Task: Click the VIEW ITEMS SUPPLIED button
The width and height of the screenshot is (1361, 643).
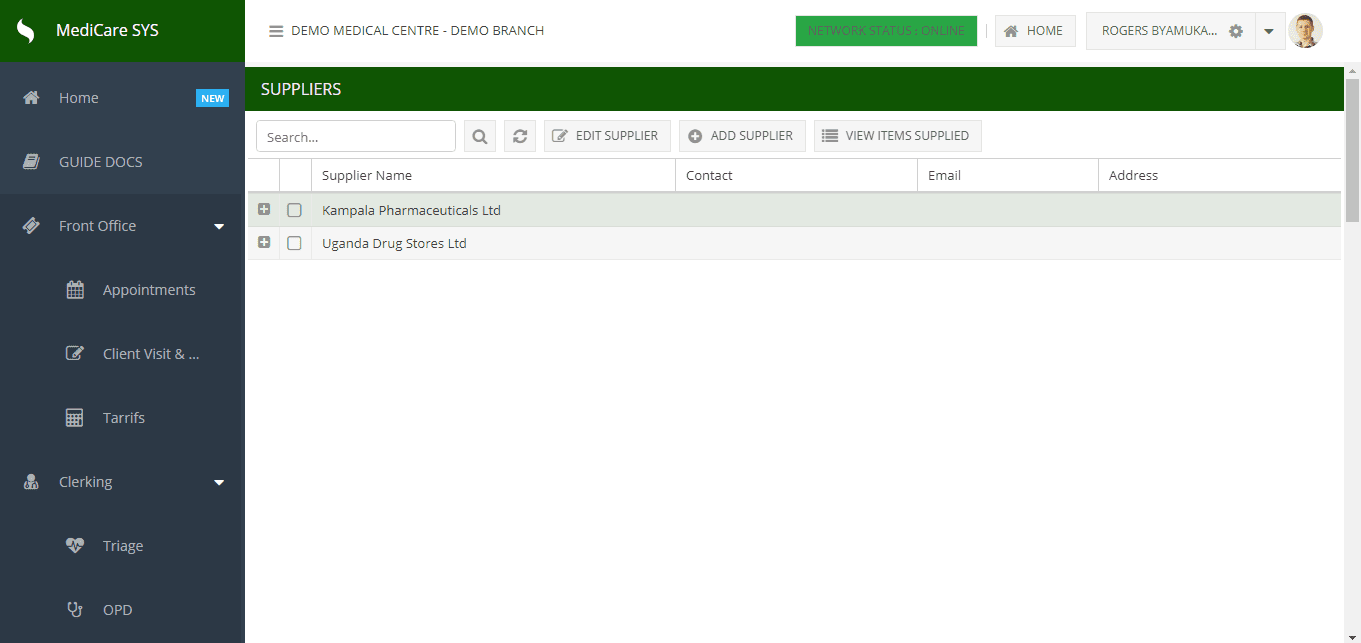Action: pos(897,136)
